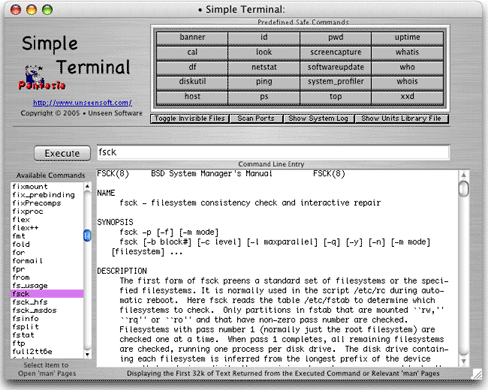Minimize the Simple Terminal window
Image resolution: width=488 pixels, height=390 pixels.
tap(32, 10)
